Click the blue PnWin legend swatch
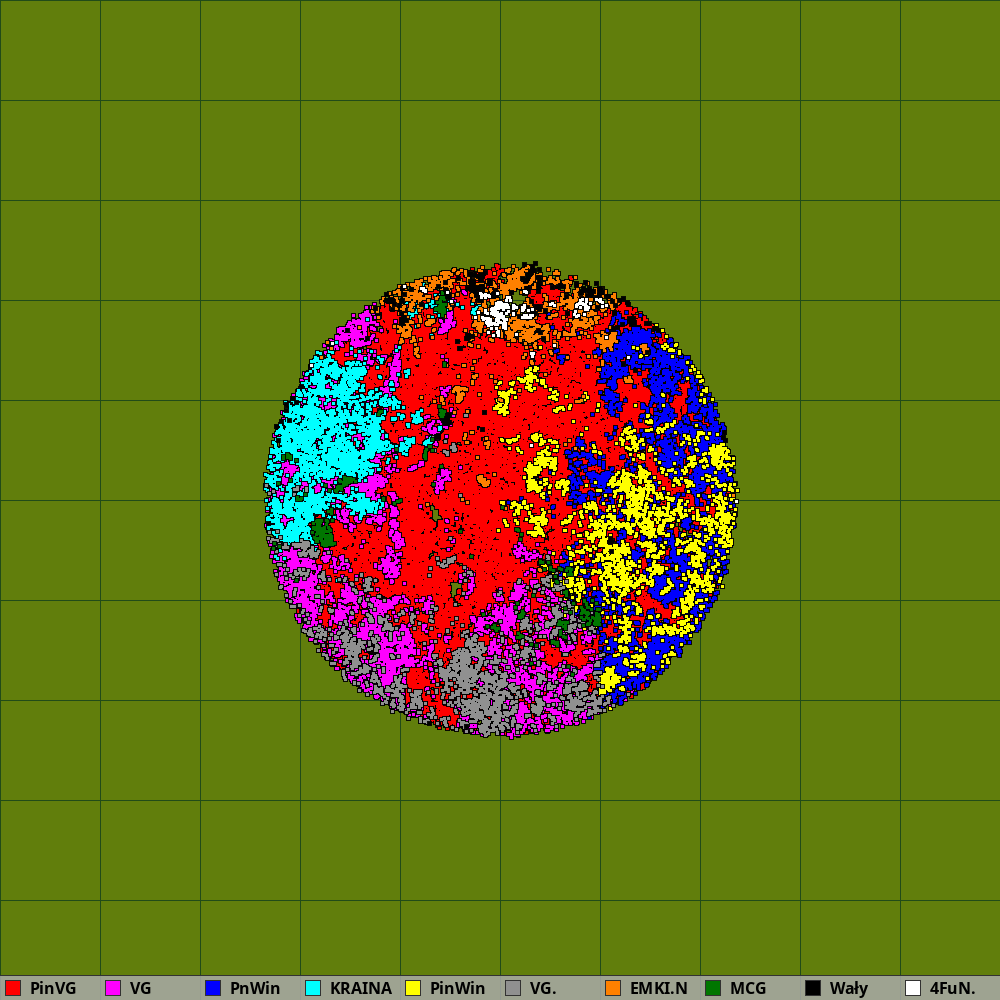1000x1000 pixels. (x=213, y=988)
